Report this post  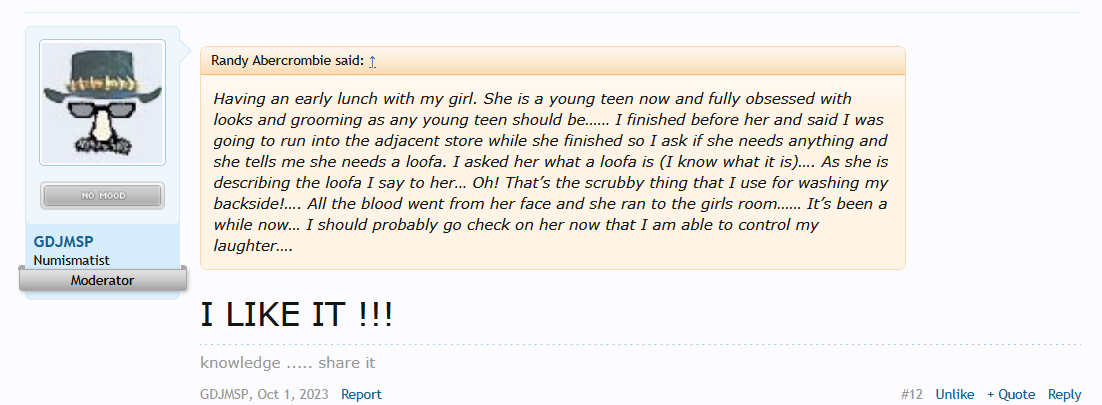point(361,394)
